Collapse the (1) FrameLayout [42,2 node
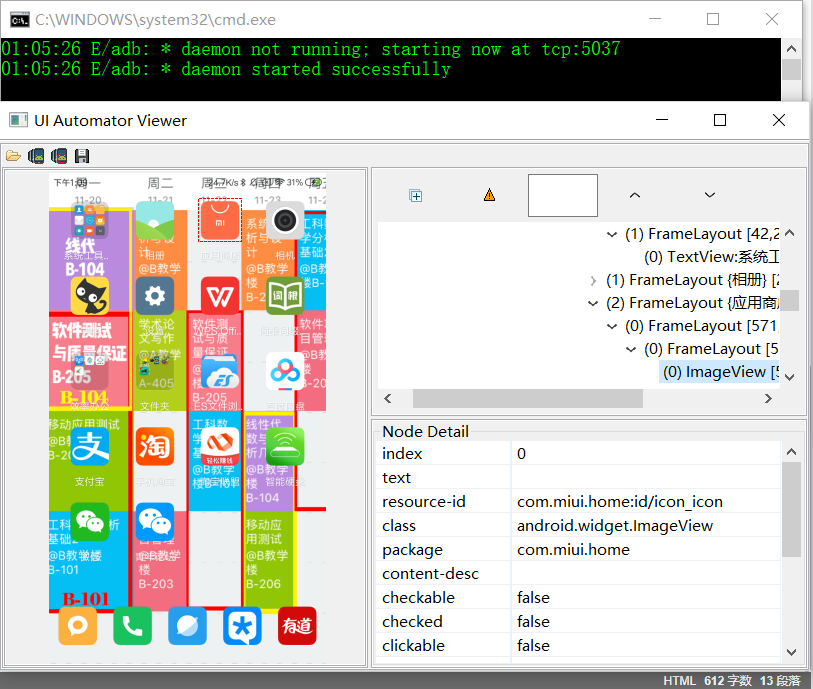Image resolution: width=813 pixels, height=689 pixels. pos(612,234)
